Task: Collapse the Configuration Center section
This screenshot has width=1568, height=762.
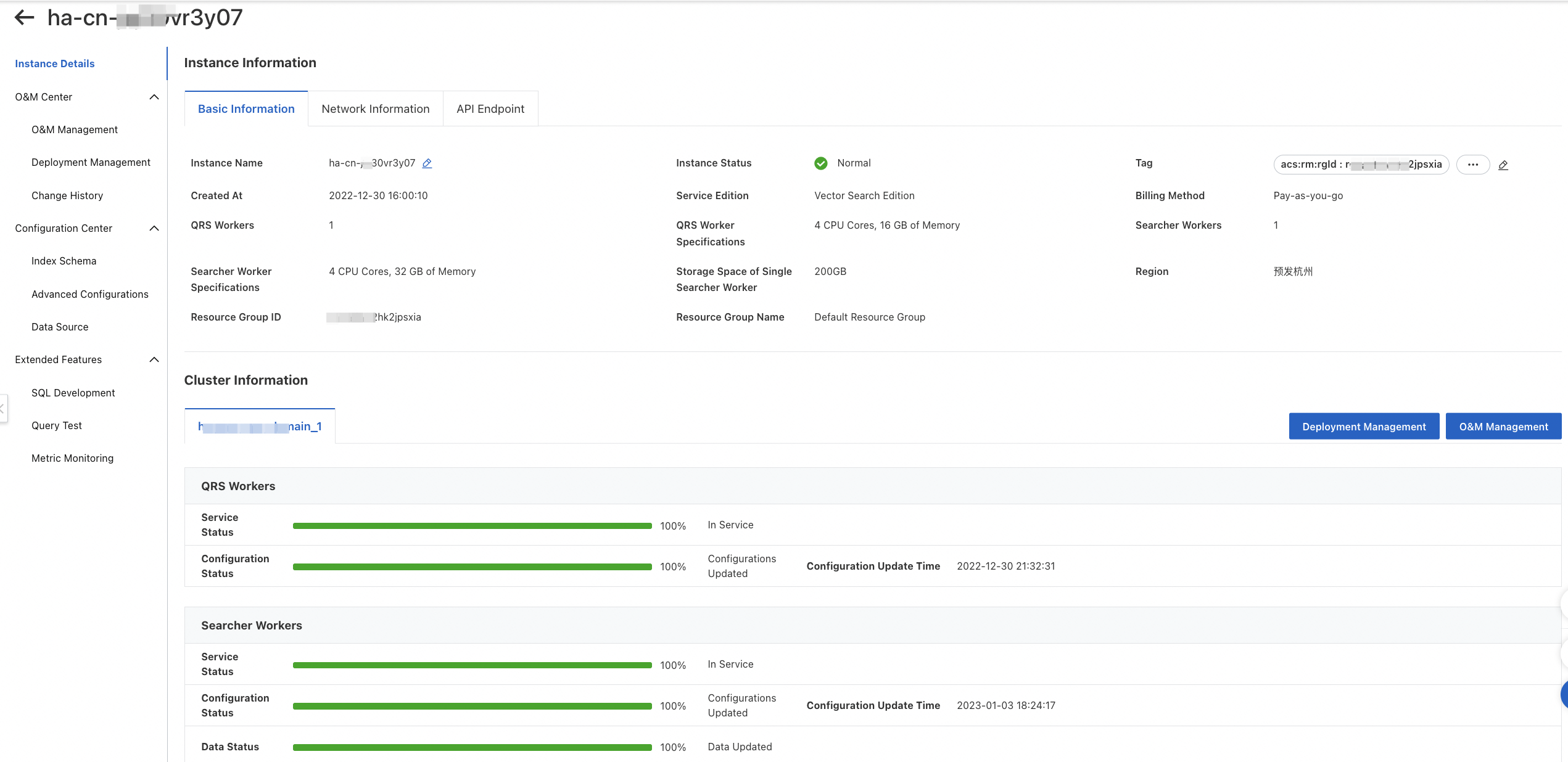Action: [154, 229]
